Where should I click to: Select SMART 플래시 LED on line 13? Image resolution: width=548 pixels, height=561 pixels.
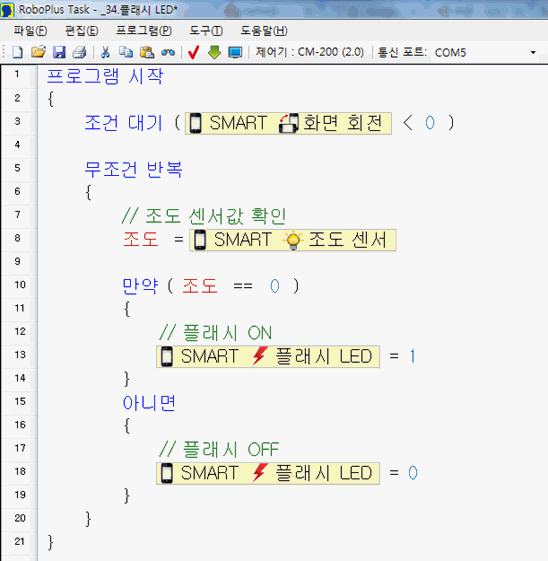click(268, 356)
